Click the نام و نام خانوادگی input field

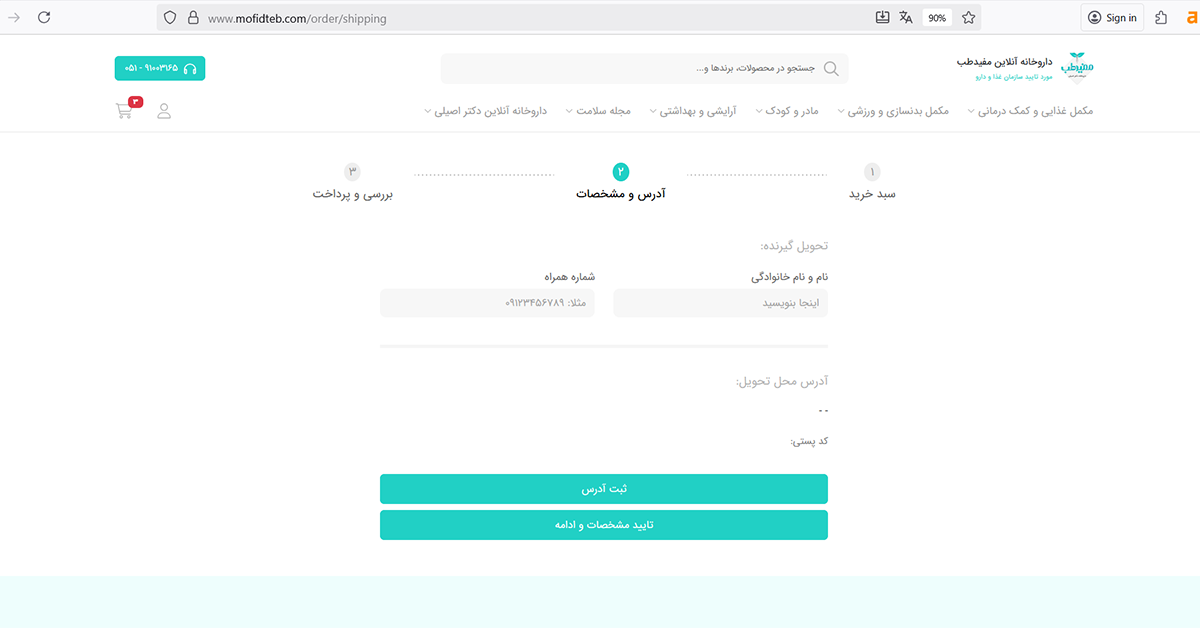[720, 303]
